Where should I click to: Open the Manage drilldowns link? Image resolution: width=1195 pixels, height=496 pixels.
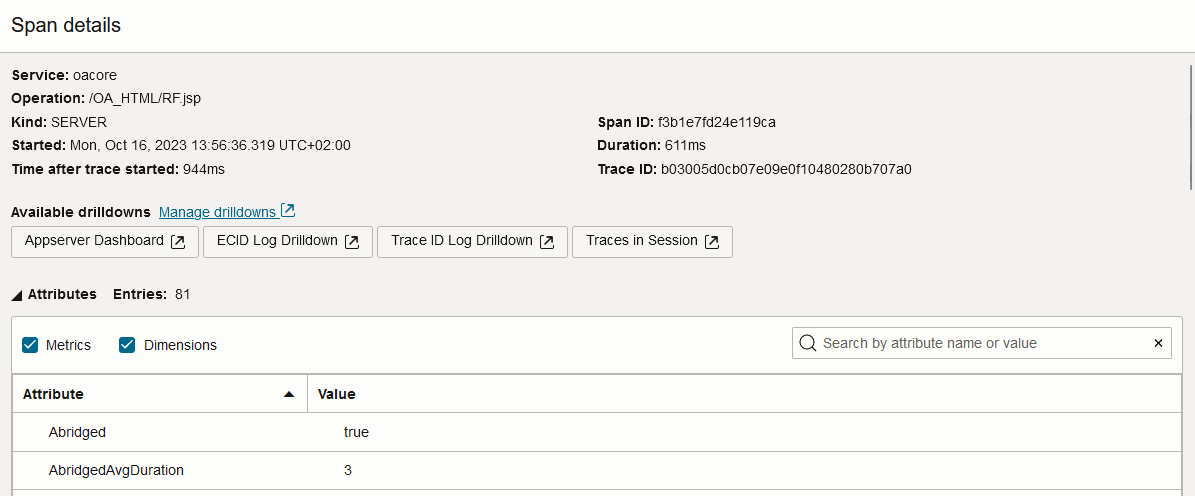[217, 212]
